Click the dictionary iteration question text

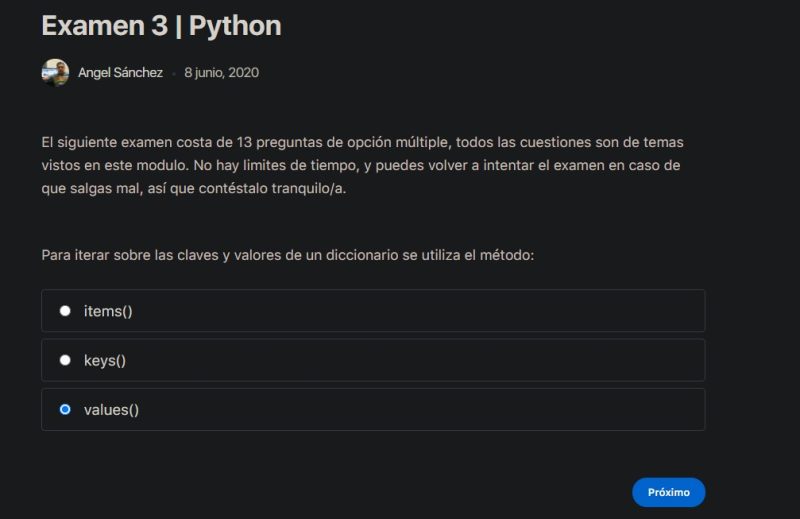288,255
